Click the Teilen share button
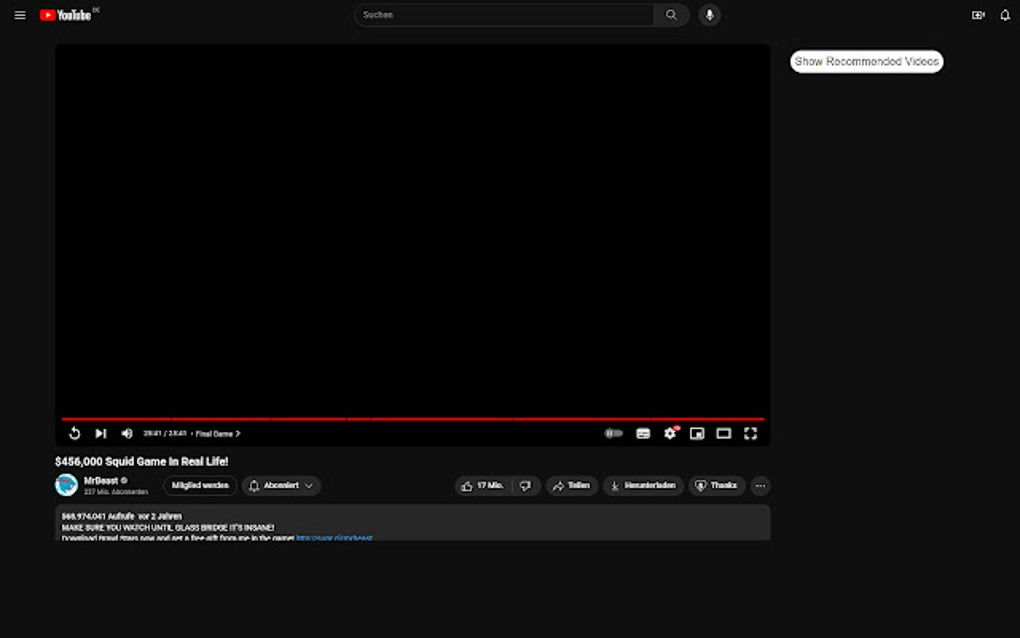Viewport: 1020px width, 638px height. click(x=571, y=485)
